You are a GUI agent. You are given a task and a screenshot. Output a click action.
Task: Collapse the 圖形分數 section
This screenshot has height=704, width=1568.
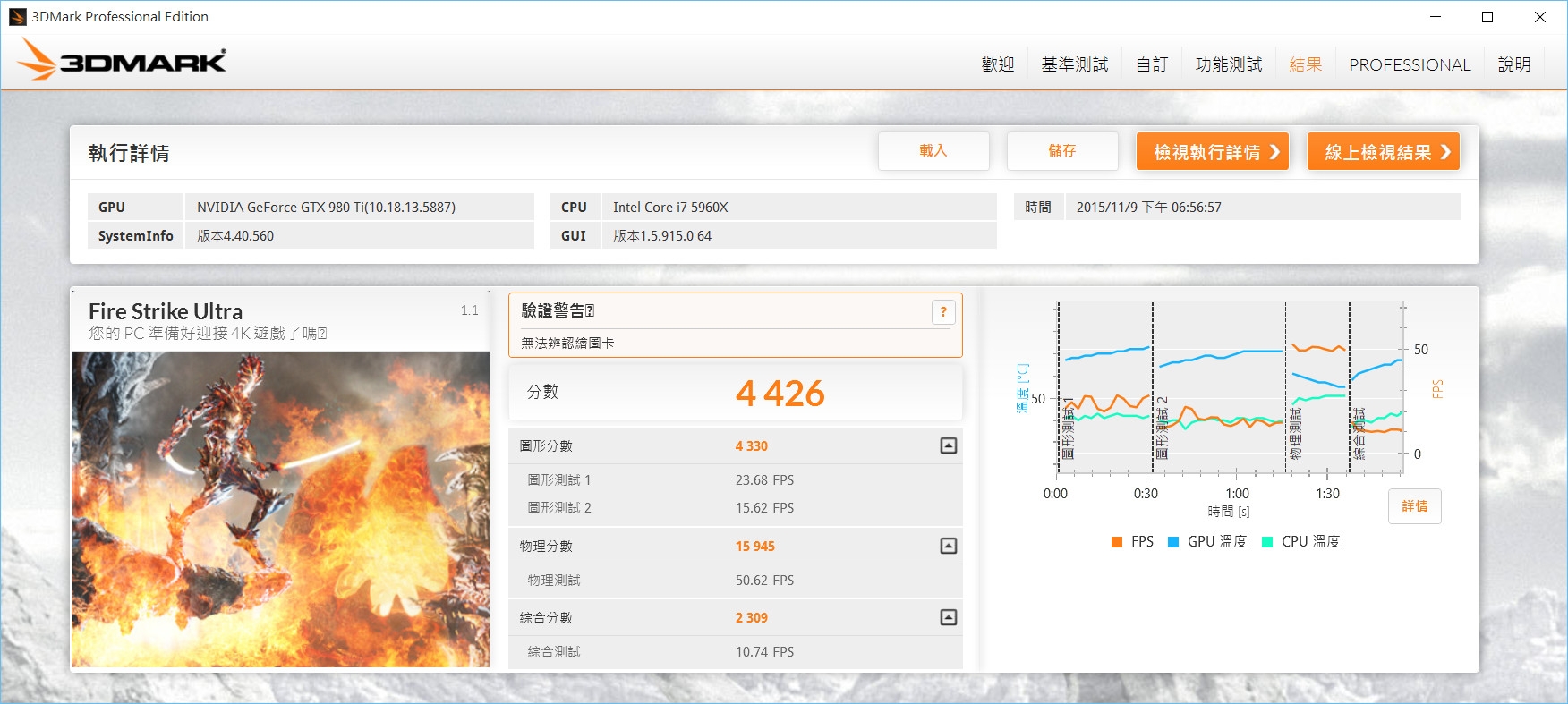click(949, 445)
